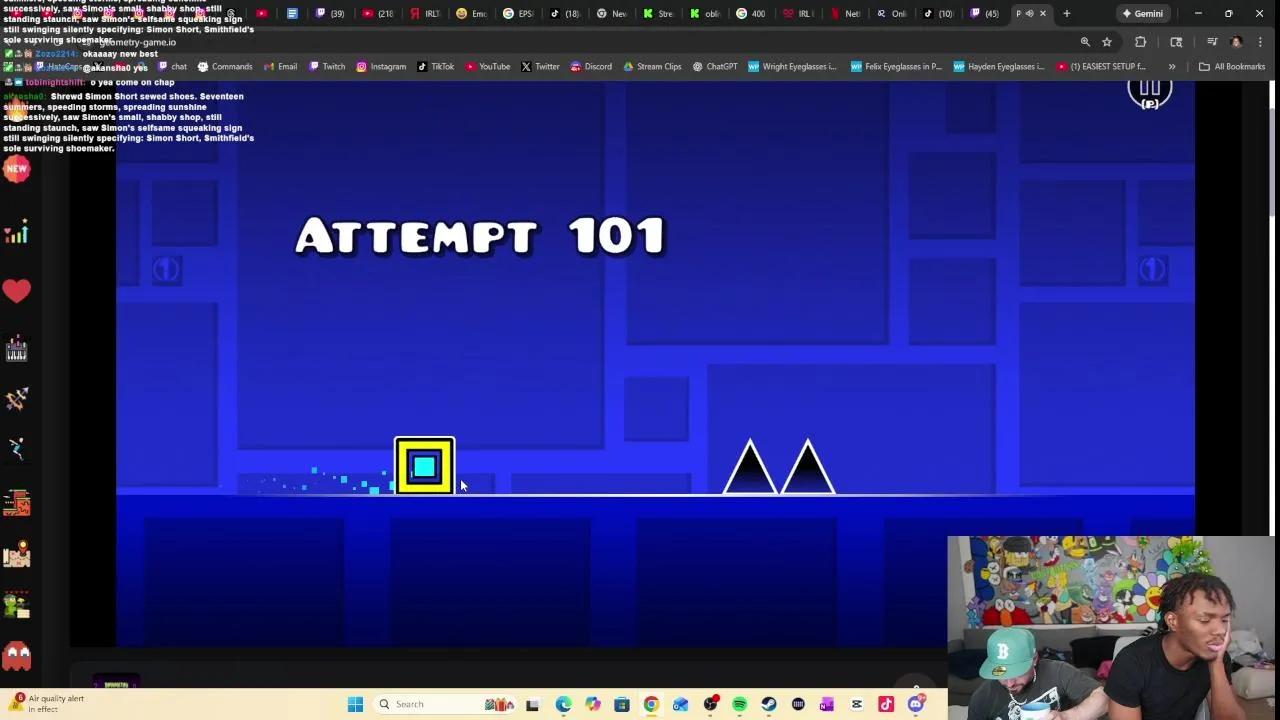
Task: Open Felix Eyeglasses bookmark
Action: 896,67
